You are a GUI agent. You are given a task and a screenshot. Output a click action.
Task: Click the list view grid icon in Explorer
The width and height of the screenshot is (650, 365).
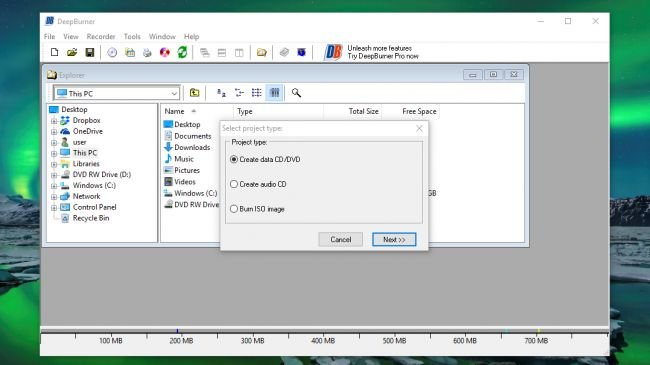click(x=257, y=92)
